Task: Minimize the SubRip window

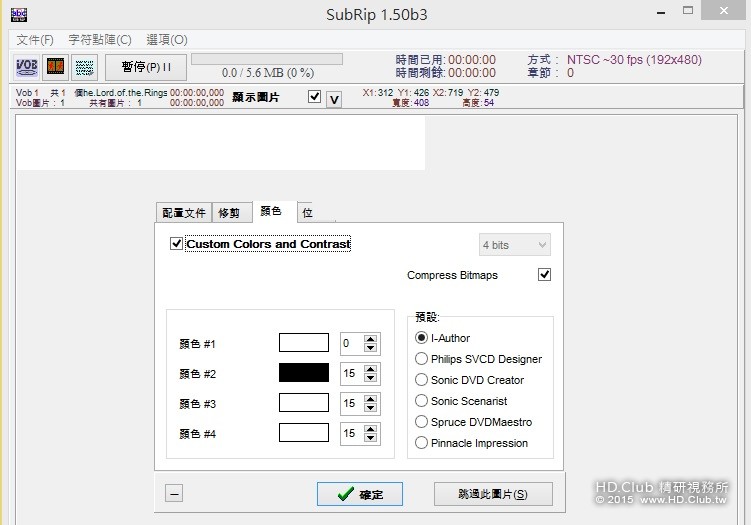Action: (661, 11)
